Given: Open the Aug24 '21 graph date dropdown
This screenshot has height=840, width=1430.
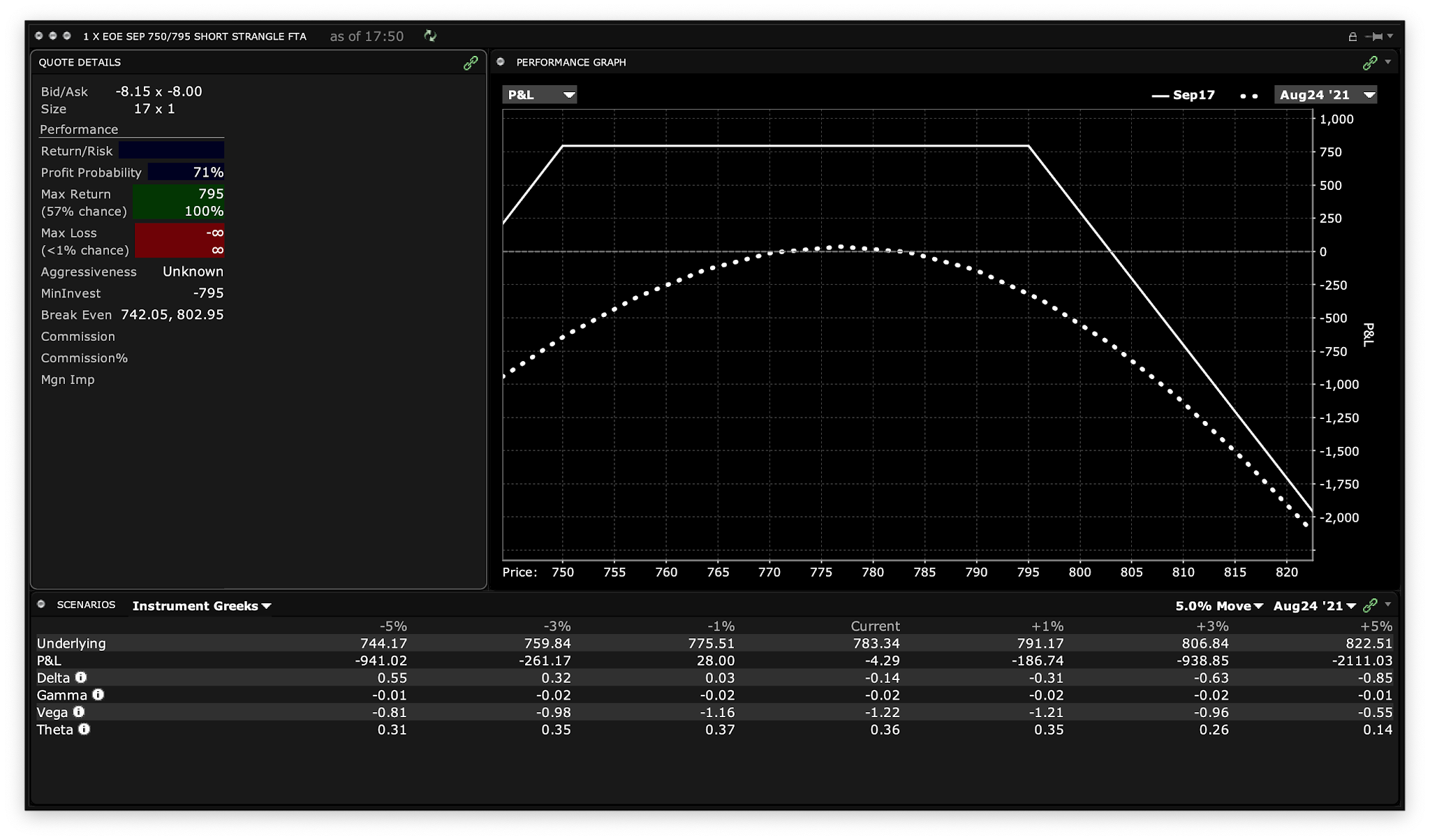Looking at the screenshot, I should 1325,95.
